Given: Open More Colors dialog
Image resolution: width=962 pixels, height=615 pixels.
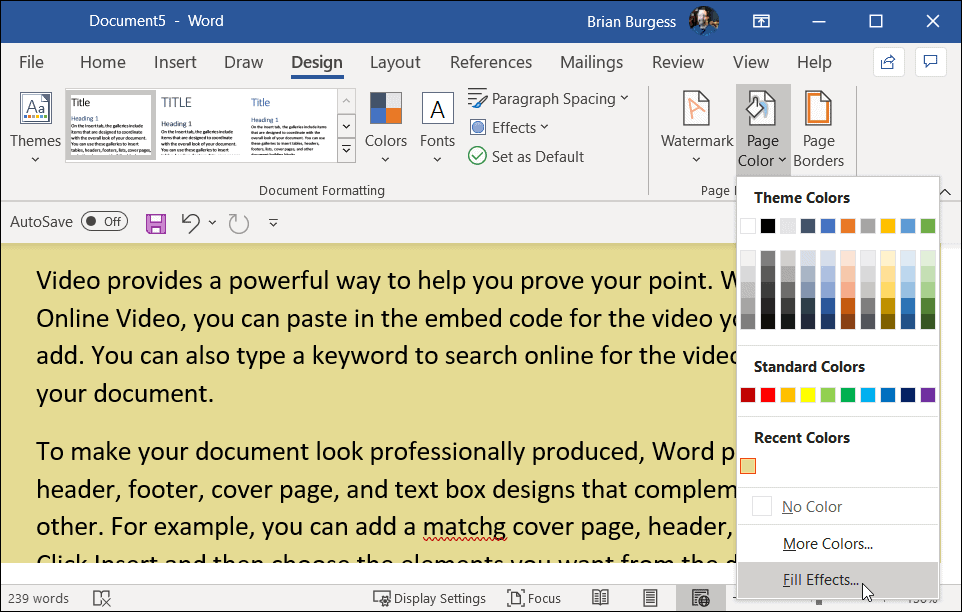Looking at the screenshot, I should click(837, 543).
